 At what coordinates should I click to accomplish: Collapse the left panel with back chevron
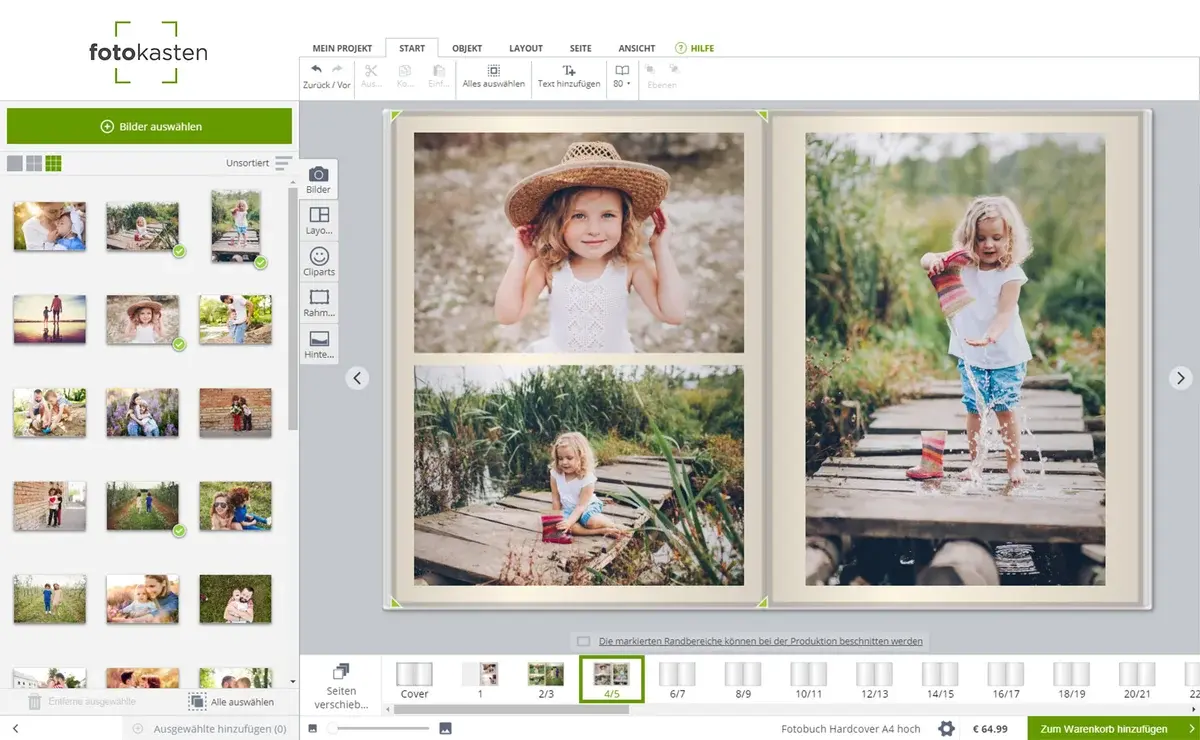click(15, 729)
